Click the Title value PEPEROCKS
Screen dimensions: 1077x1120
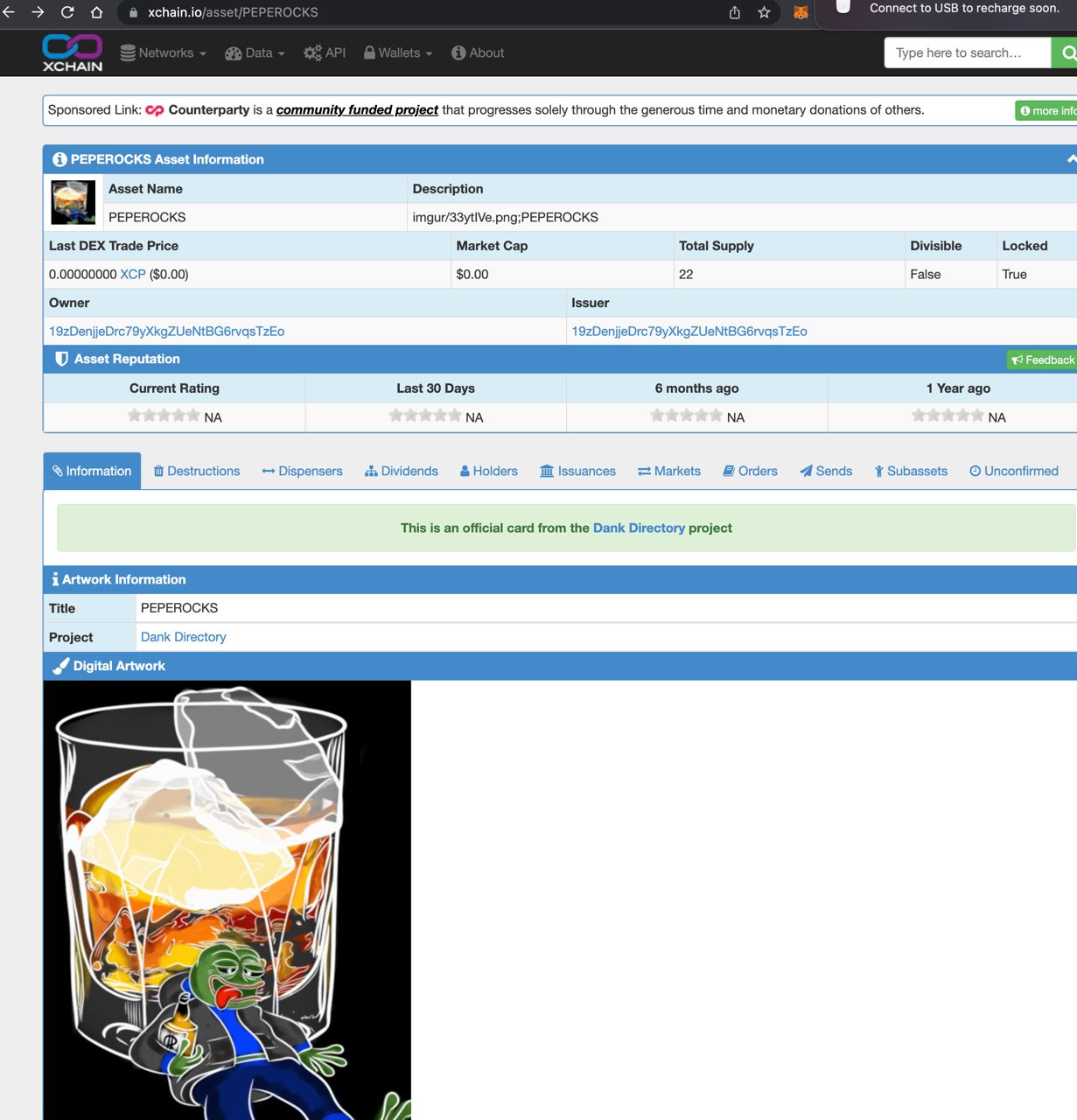179,607
